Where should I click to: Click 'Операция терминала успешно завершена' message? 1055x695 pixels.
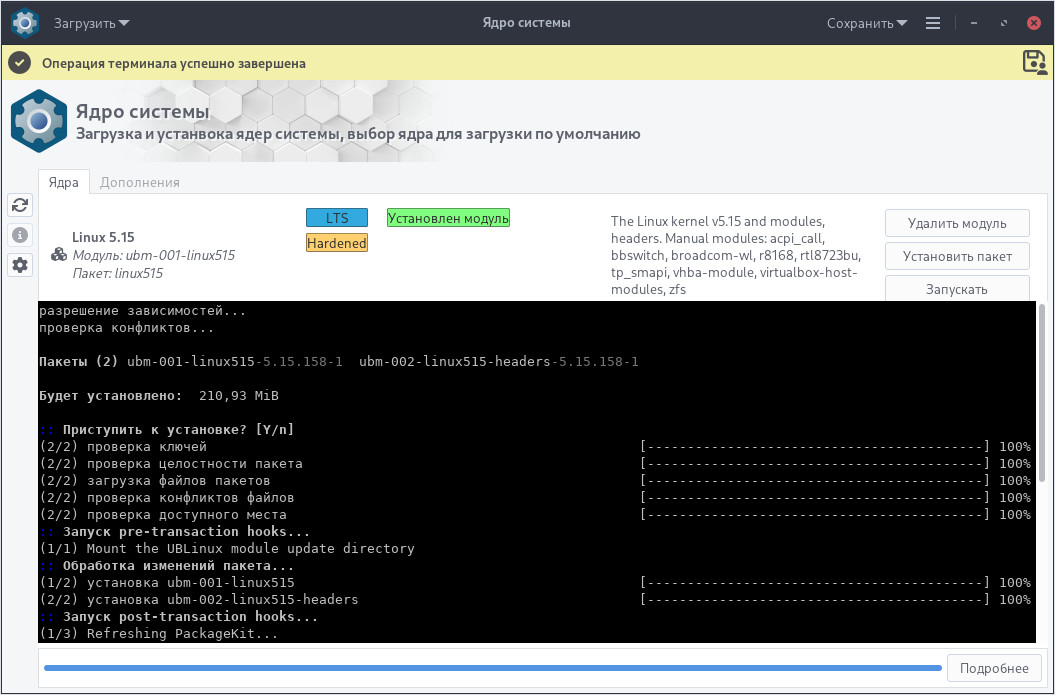[174, 63]
